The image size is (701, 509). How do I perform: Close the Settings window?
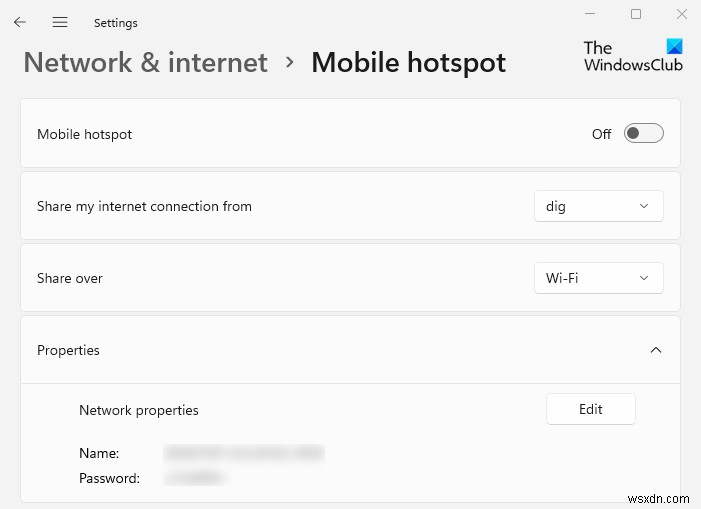point(682,14)
